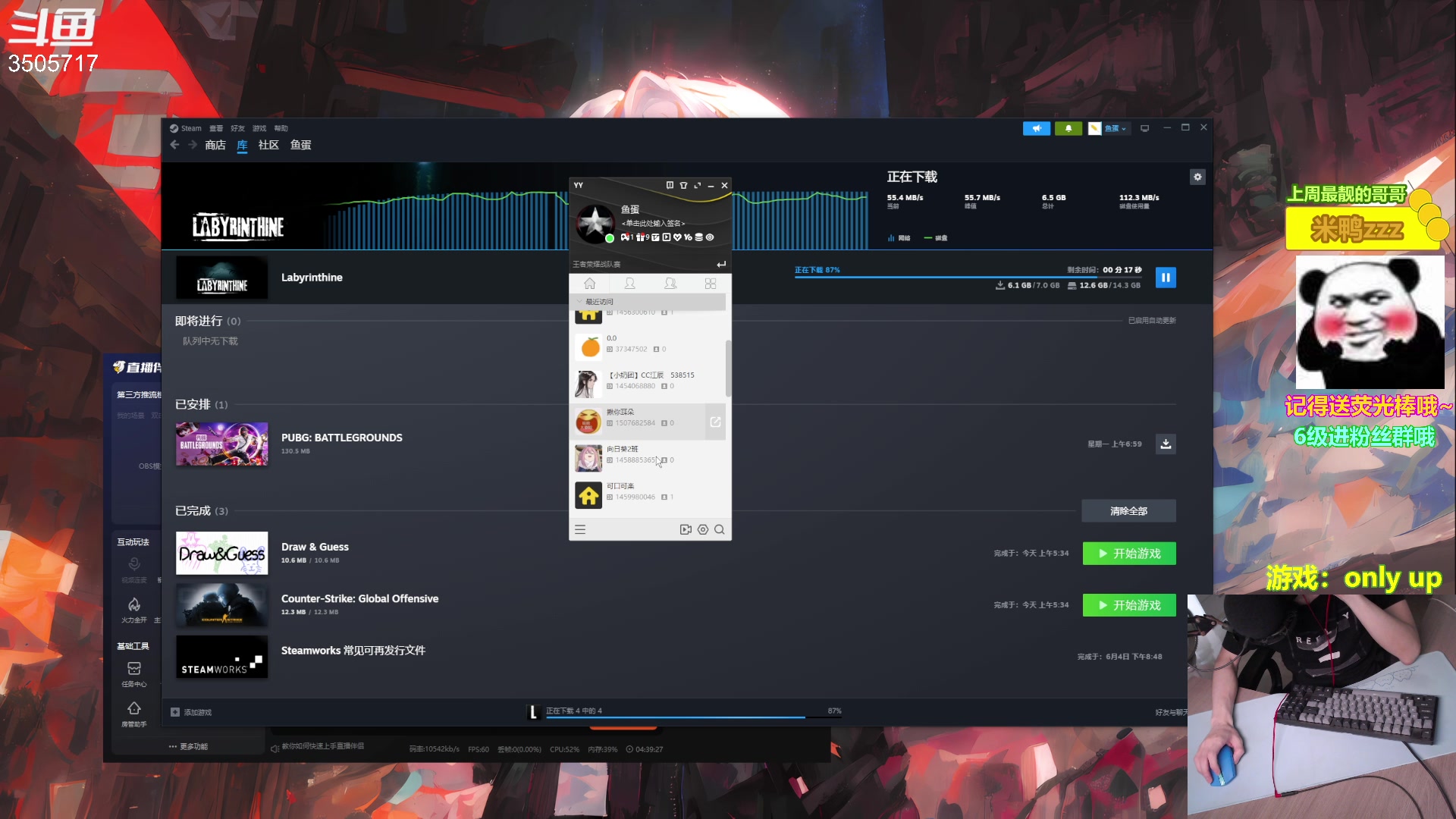Open the Steamworks 常见可再发行文件 entry
The image size is (1456, 819).
(353, 651)
